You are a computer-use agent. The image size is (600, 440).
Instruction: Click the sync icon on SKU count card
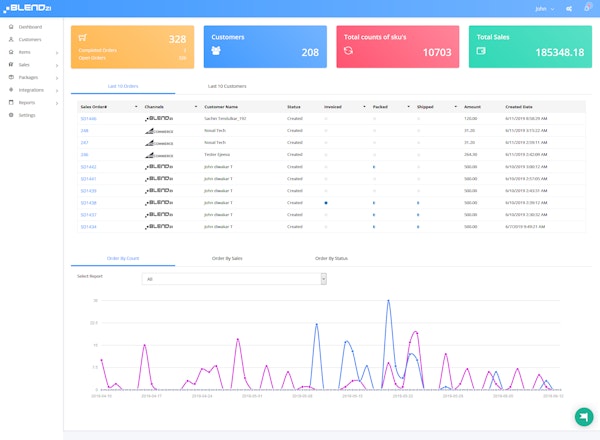pyautogui.click(x=348, y=50)
